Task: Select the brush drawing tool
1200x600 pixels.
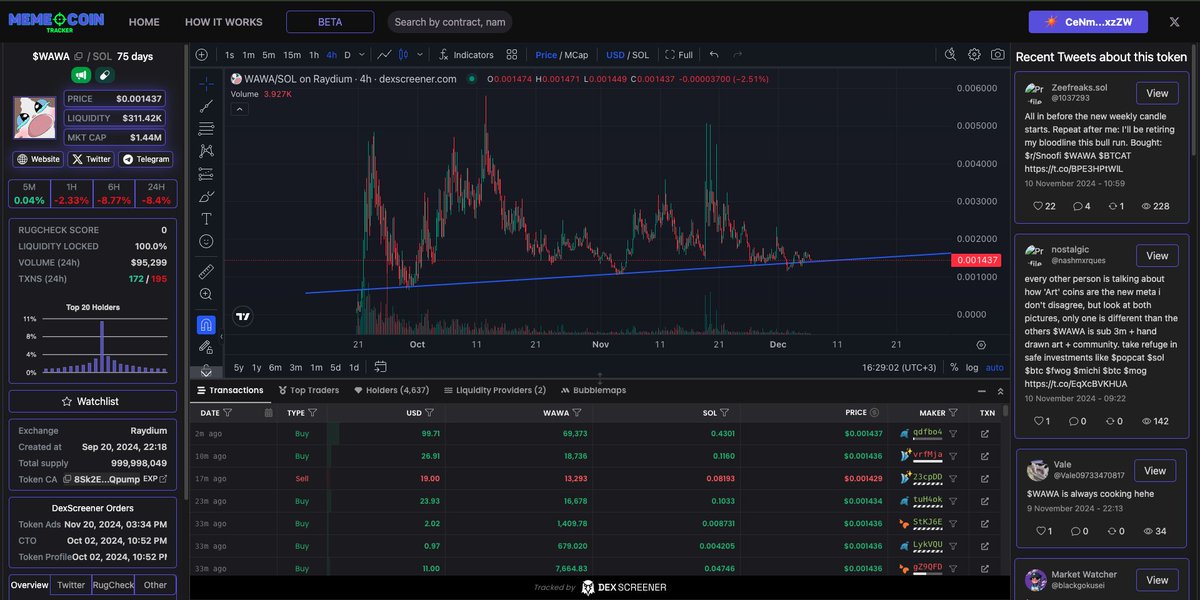Action: tap(206, 197)
